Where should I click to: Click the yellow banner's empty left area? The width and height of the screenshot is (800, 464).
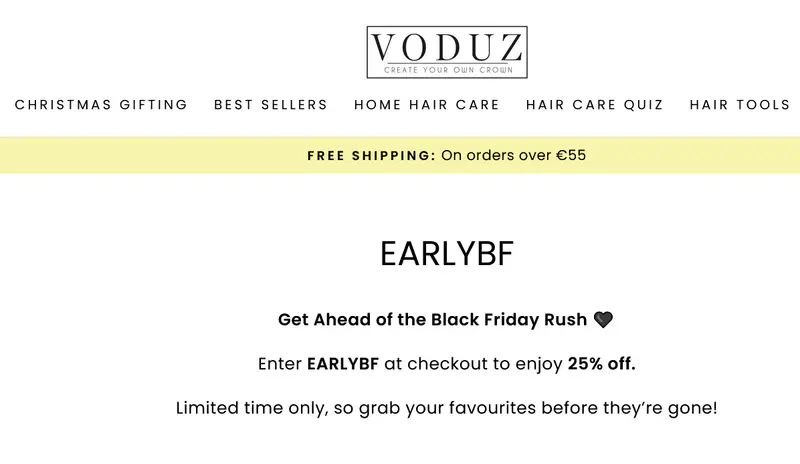(x=120, y=155)
